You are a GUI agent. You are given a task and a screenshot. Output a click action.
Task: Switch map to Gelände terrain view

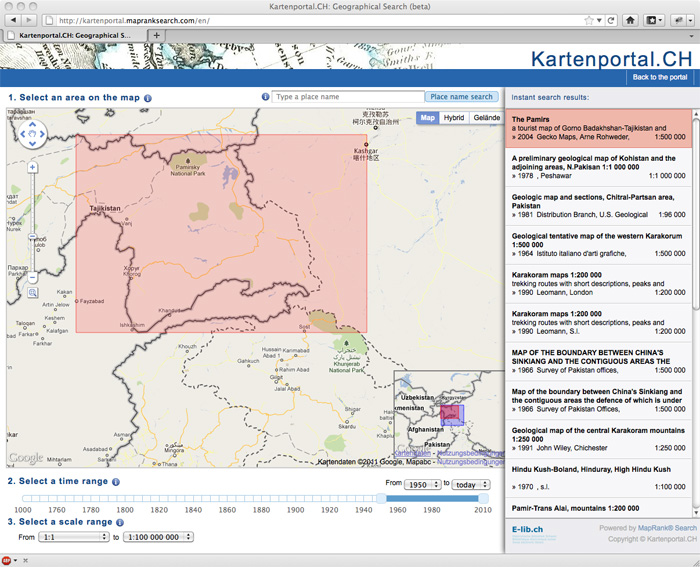tap(487, 118)
